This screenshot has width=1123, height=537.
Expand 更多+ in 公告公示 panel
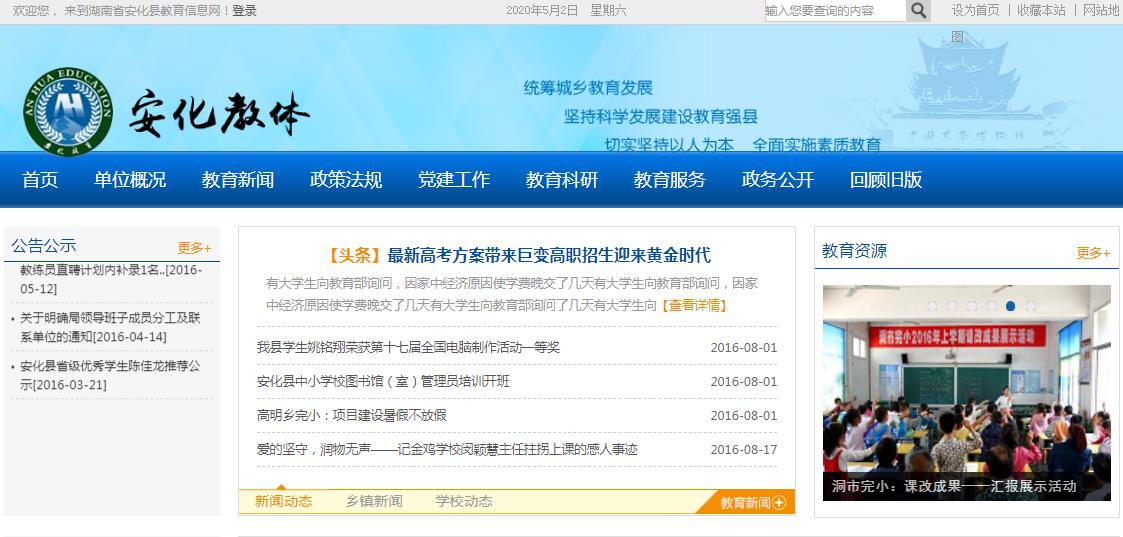click(194, 248)
